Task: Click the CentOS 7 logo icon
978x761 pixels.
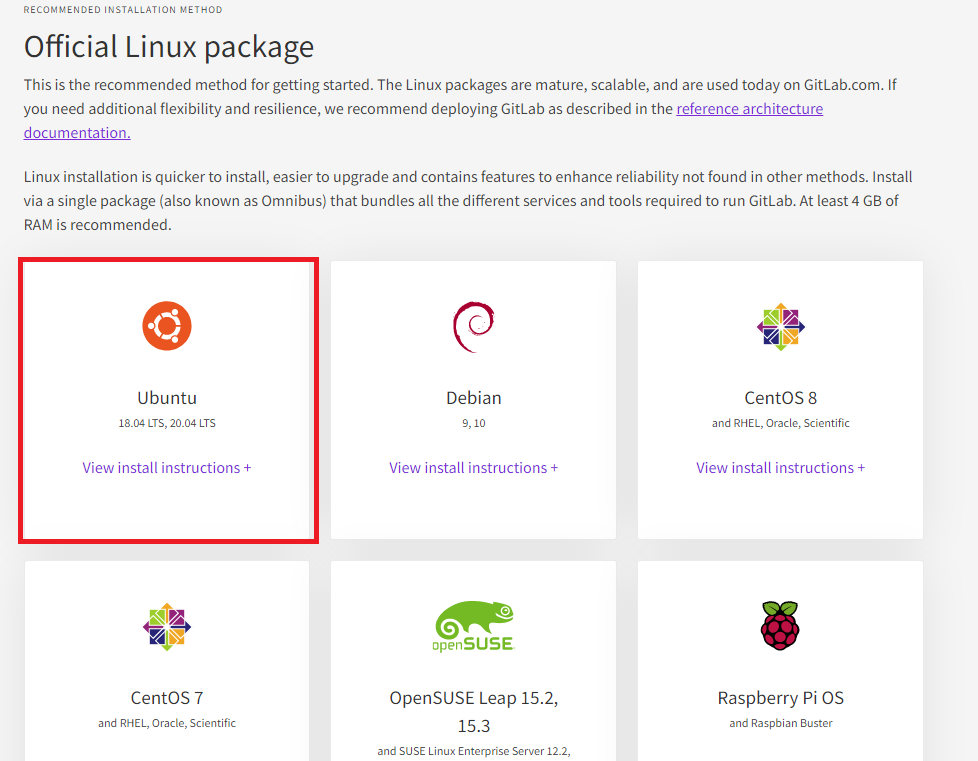Action: [167, 627]
